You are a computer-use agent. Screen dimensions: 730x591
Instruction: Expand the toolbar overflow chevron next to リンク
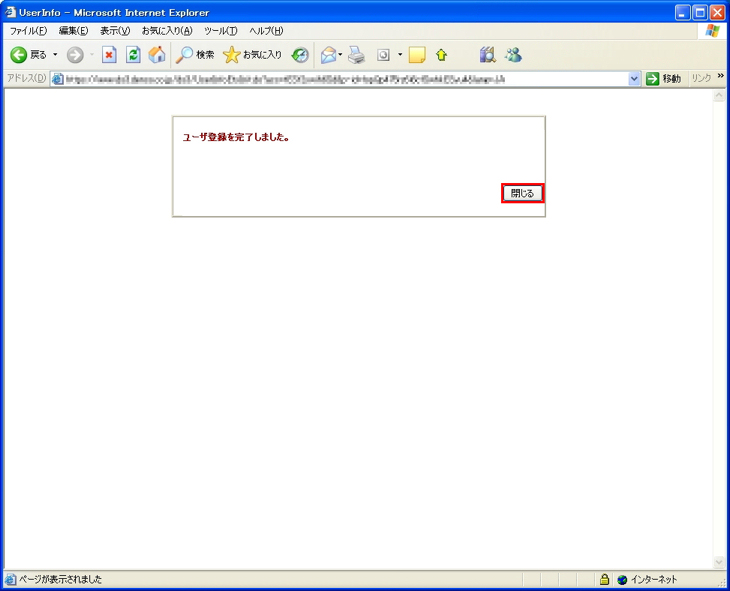[x=720, y=77]
